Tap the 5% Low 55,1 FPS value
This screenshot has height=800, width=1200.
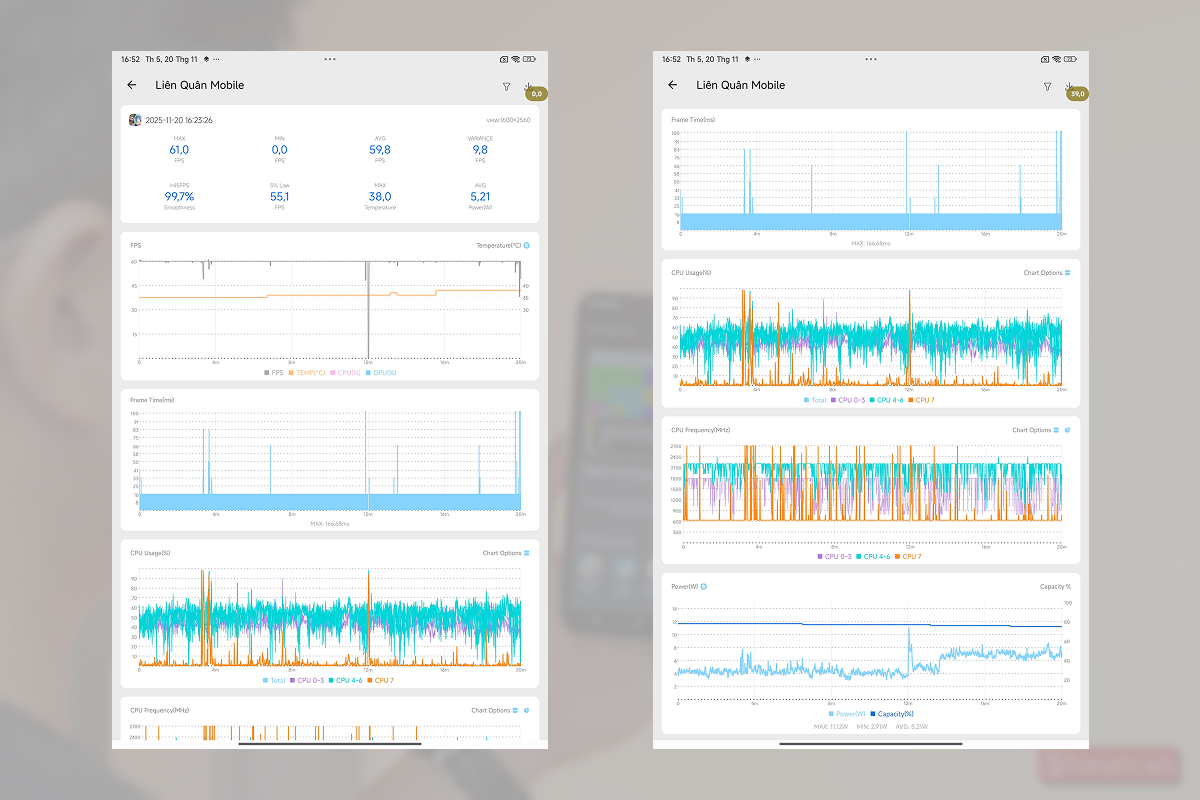click(x=279, y=197)
